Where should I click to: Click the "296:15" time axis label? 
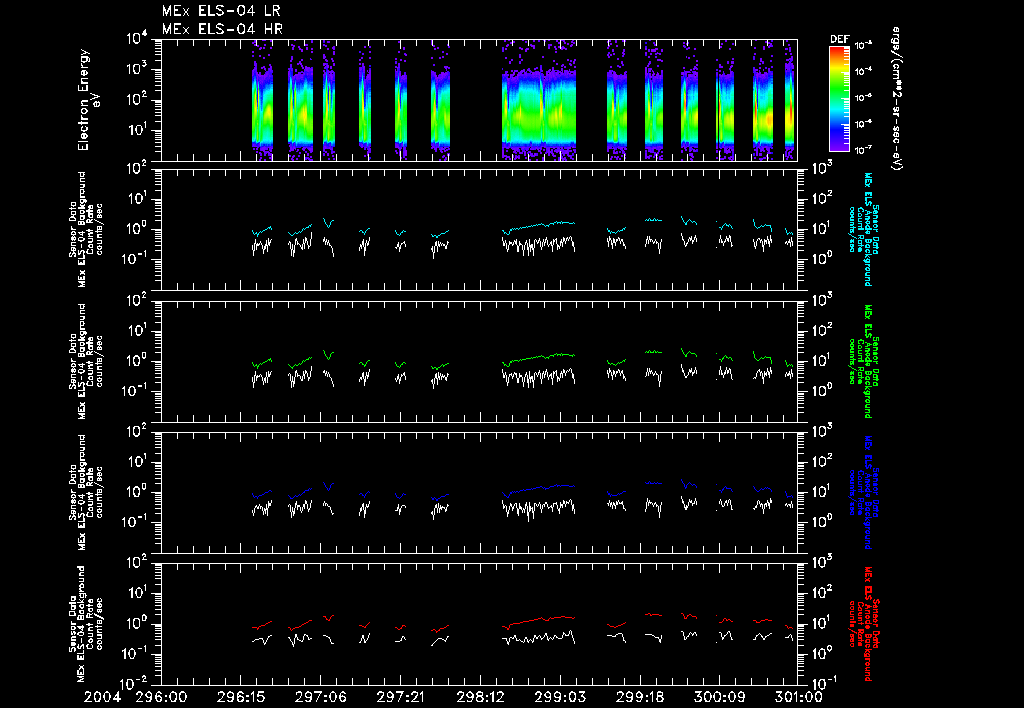pyautogui.click(x=241, y=697)
